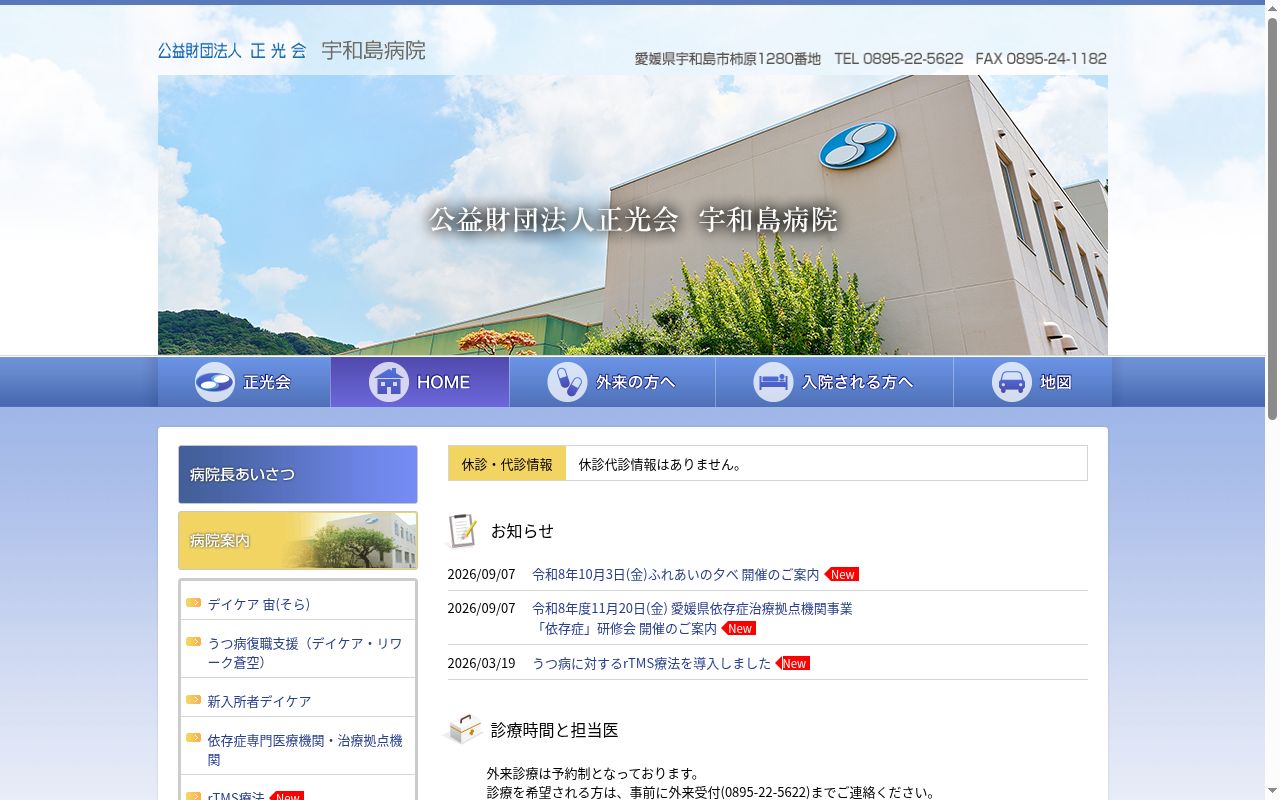Click the text 外来診療は予約制となっております。
Screen dimensions: 1280x800
(x=594, y=773)
